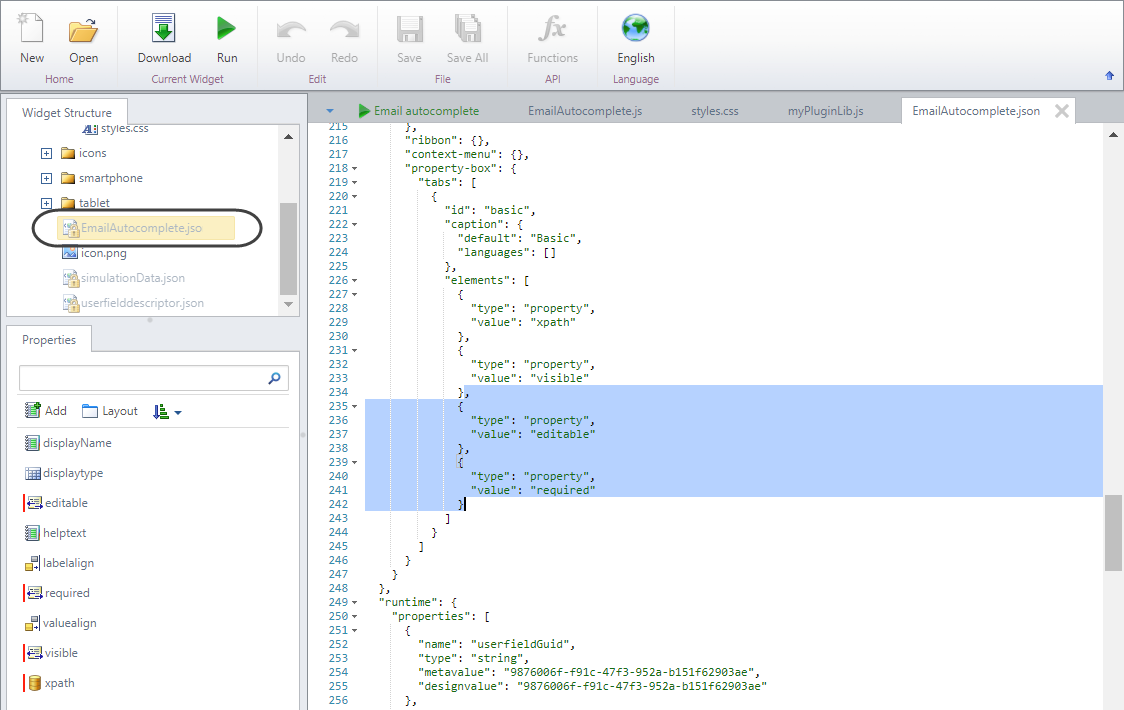Image resolution: width=1124 pixels, height=710 pixels.
Task: Select the valuealign property
Action: point(60,624)
